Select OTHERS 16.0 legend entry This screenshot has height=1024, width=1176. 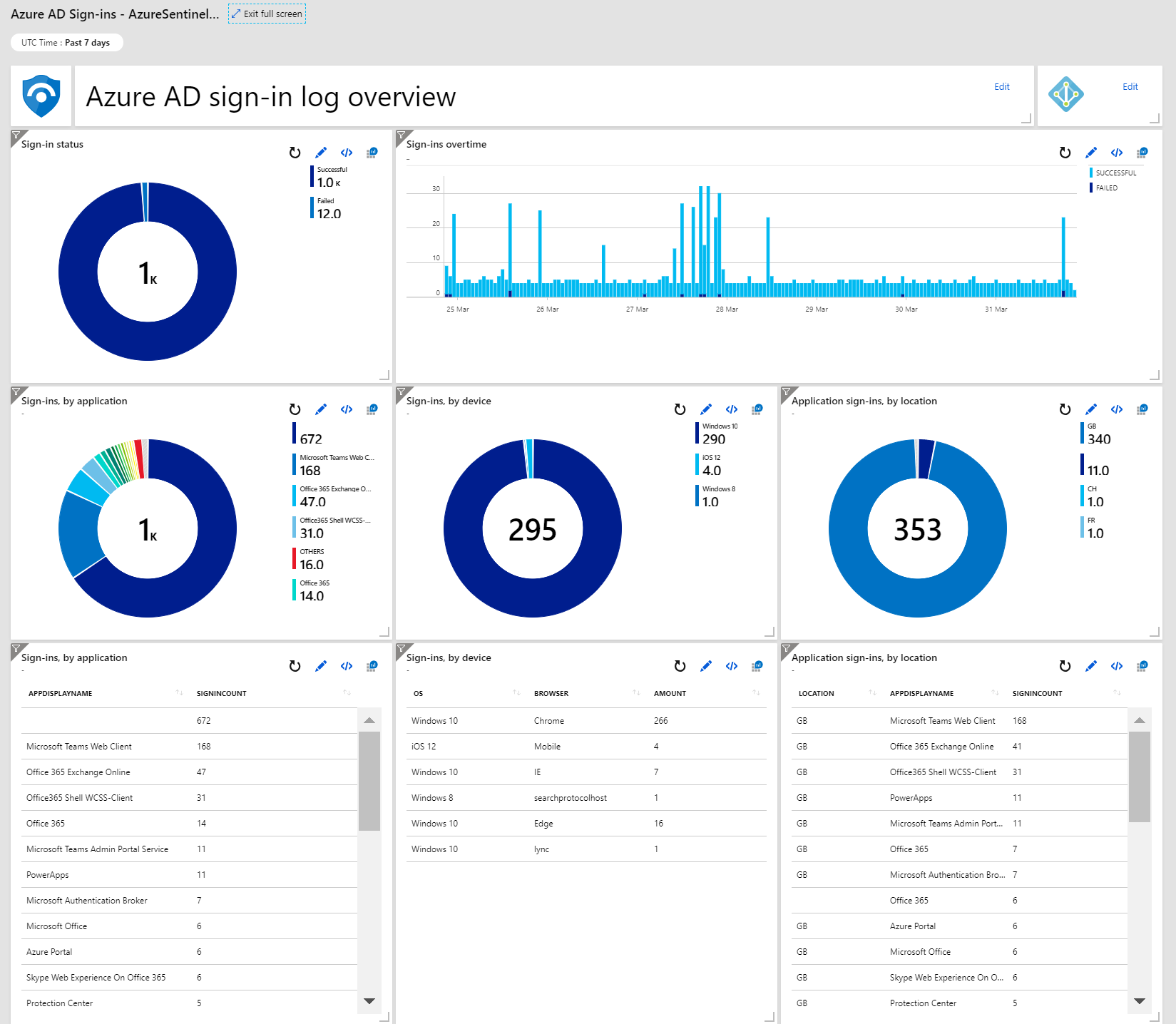click(x=310, y=560)
